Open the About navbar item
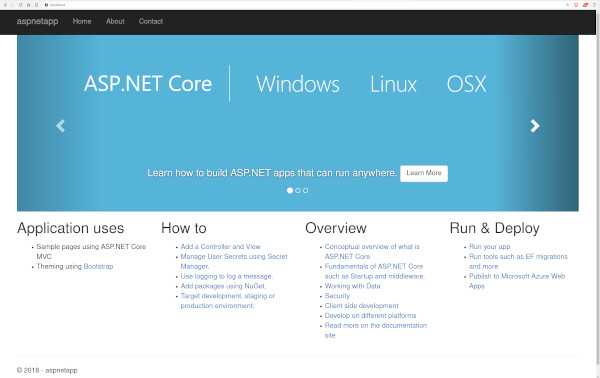 pos(115,21)
